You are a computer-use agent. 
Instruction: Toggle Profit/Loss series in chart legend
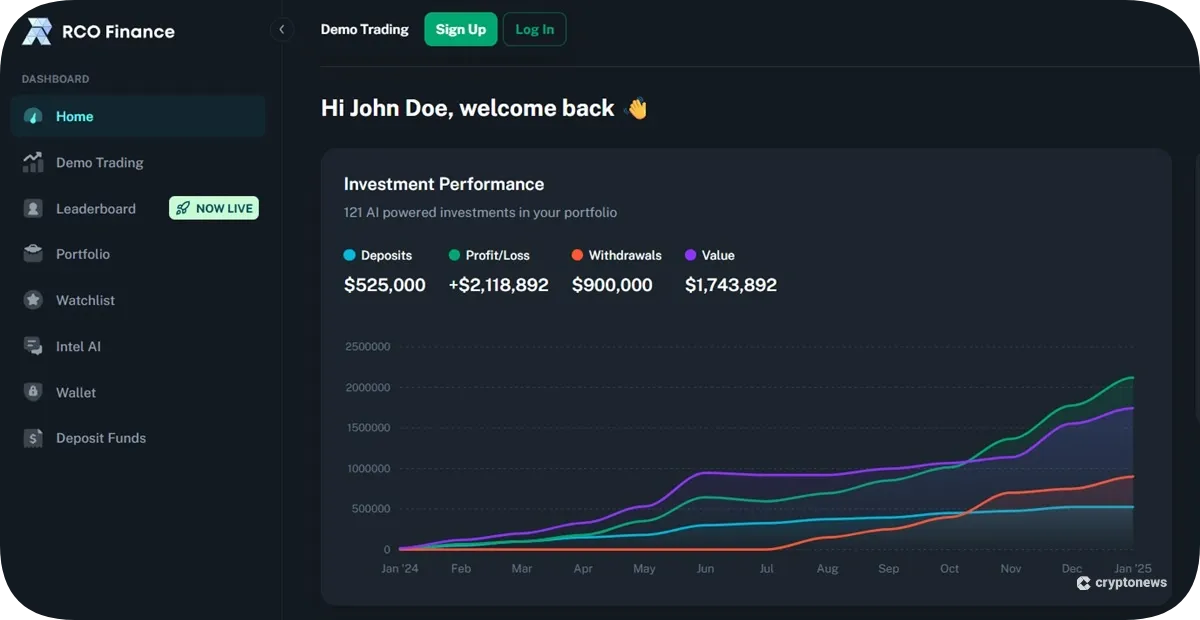click(x=489, y=256)
